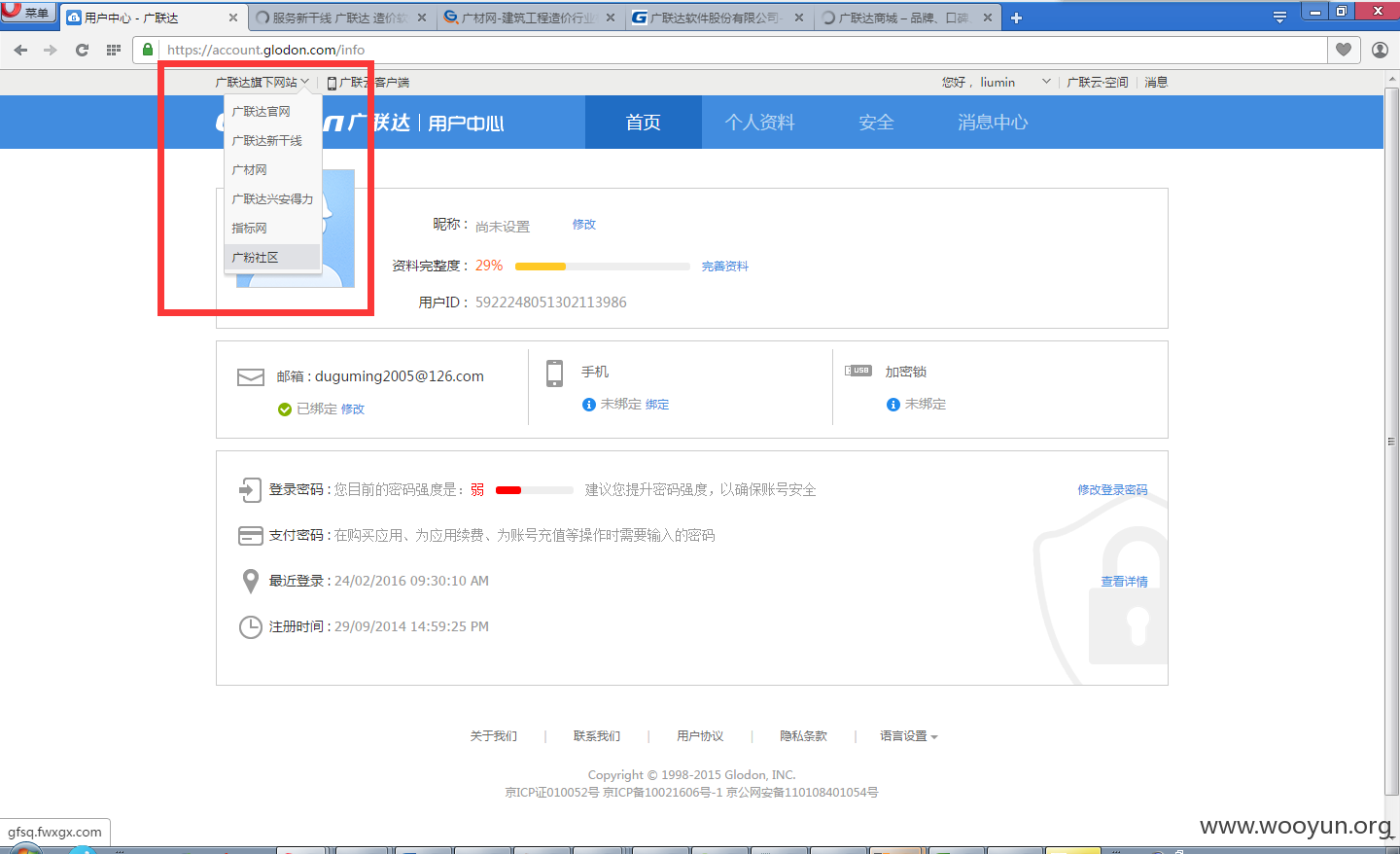1400x854 pixels.
Task: Expand the liumin user dropdown arrow
Action: pos(1046,82)
